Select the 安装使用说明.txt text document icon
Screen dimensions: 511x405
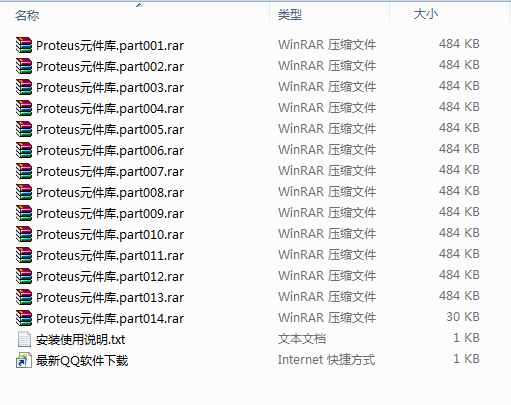click(24, 339)
